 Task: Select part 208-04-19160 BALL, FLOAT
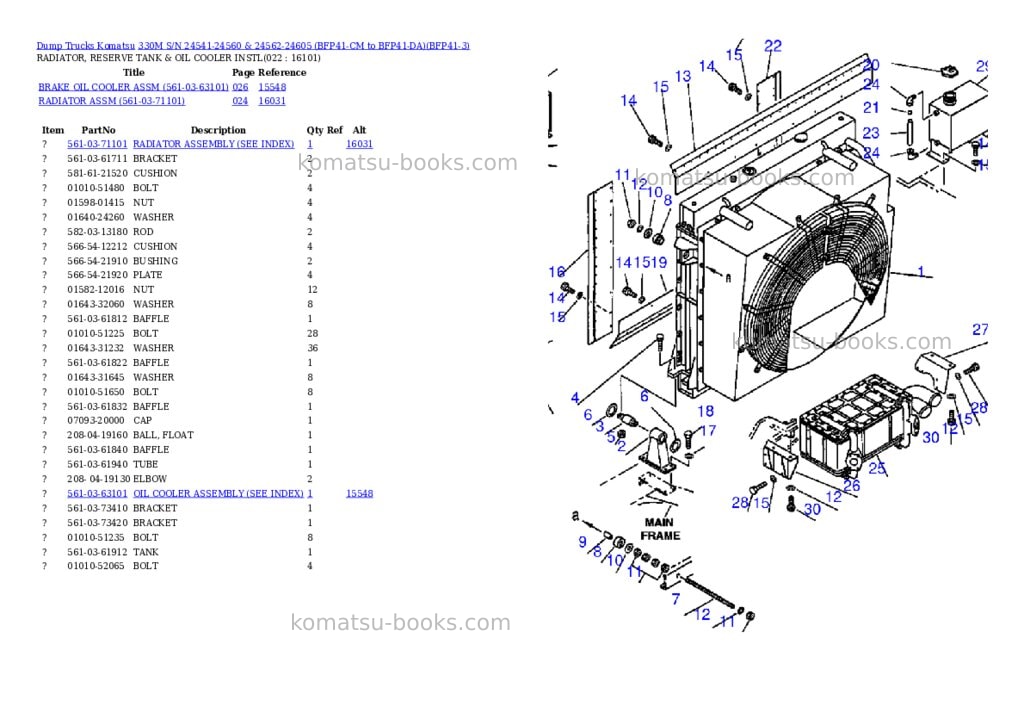97,435
